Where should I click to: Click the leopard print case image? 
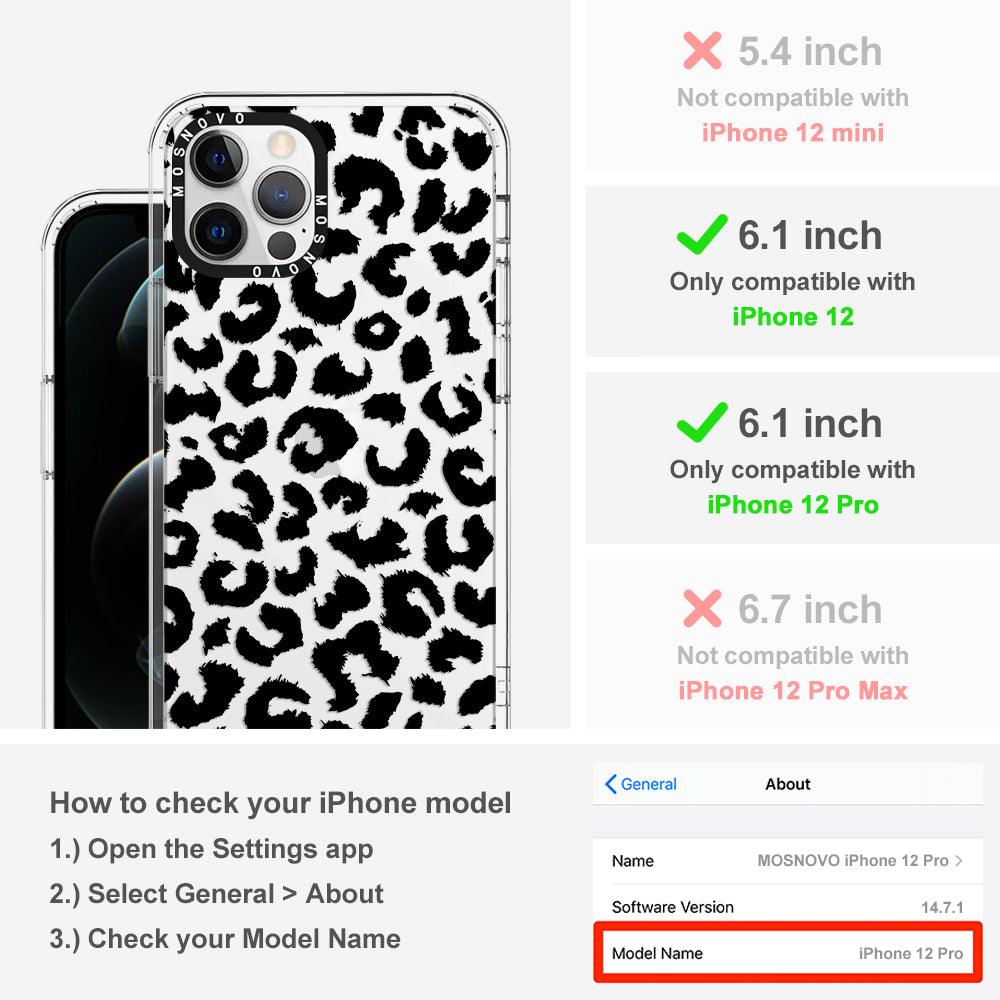point(332,415)
